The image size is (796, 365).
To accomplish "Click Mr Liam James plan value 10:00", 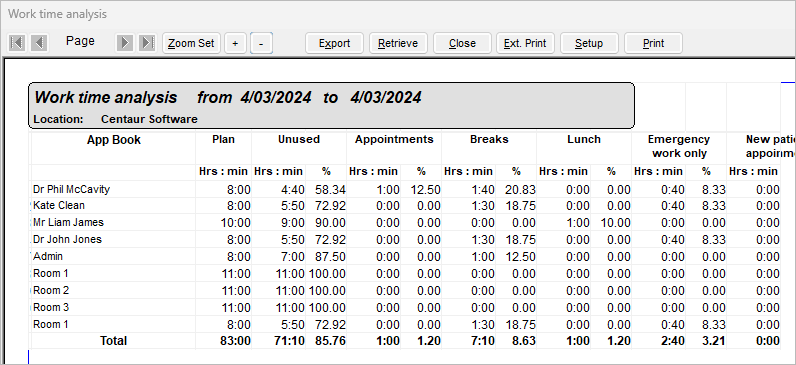I will (x=236, y=223).
